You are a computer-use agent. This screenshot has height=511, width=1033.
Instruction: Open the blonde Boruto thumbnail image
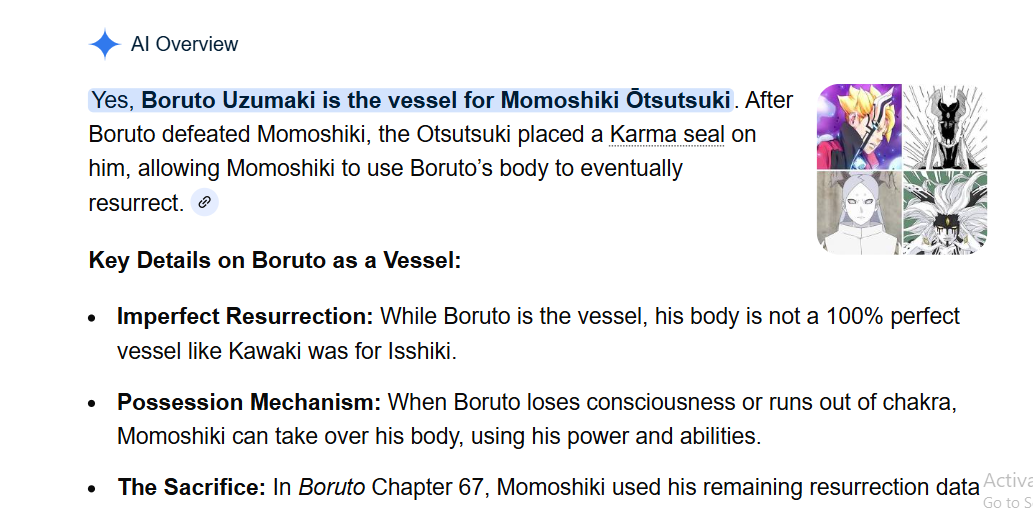pyautogui.click(x=859, y=127)
